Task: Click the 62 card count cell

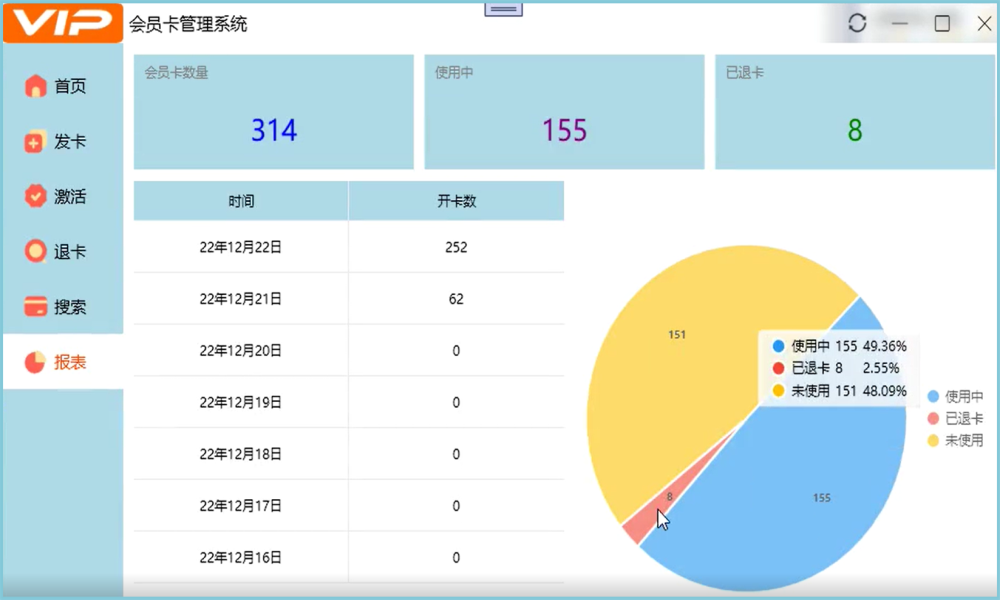Action: tap(456, 299)
